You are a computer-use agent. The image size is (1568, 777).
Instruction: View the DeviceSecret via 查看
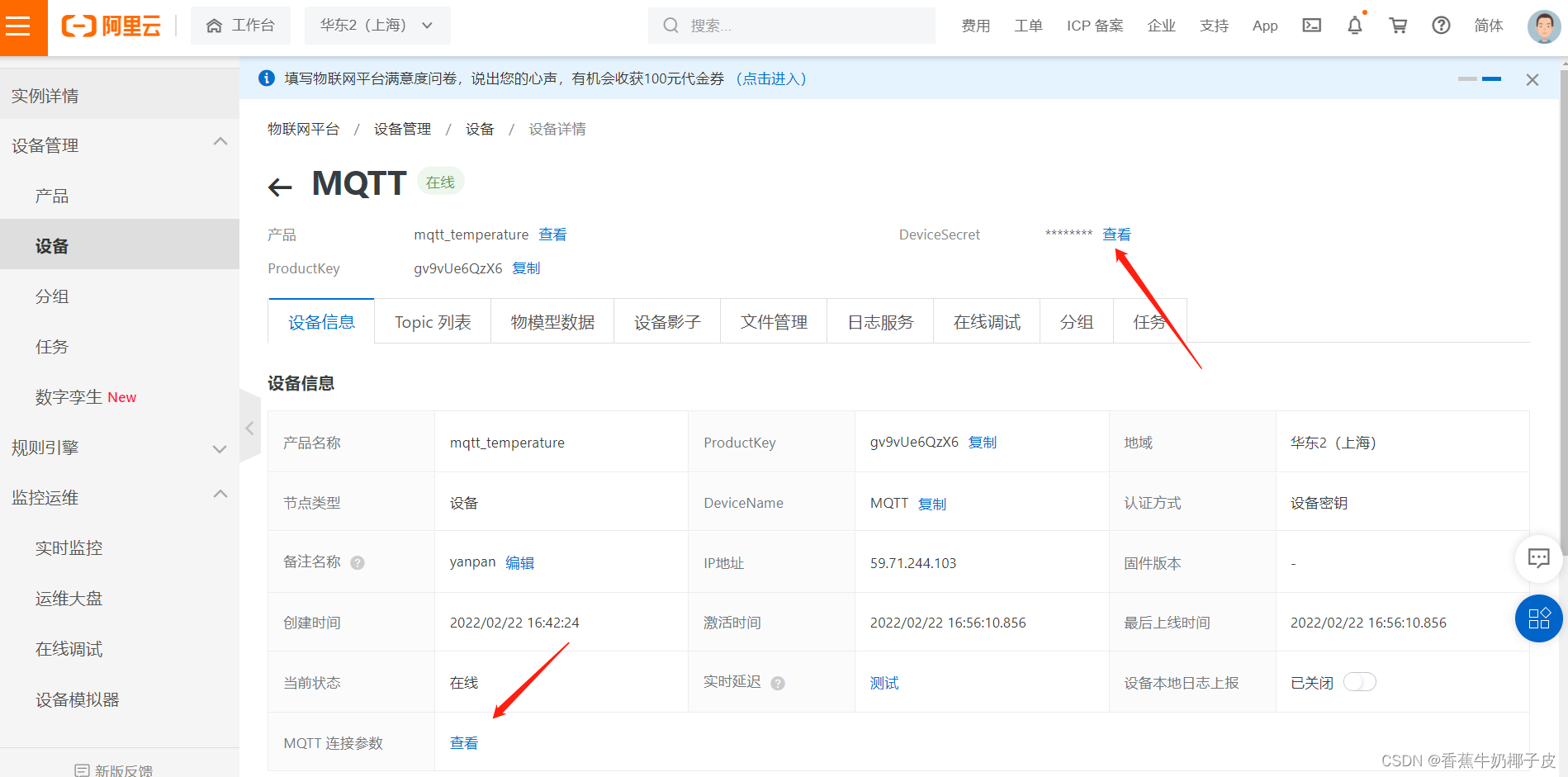coord(1116,235)
